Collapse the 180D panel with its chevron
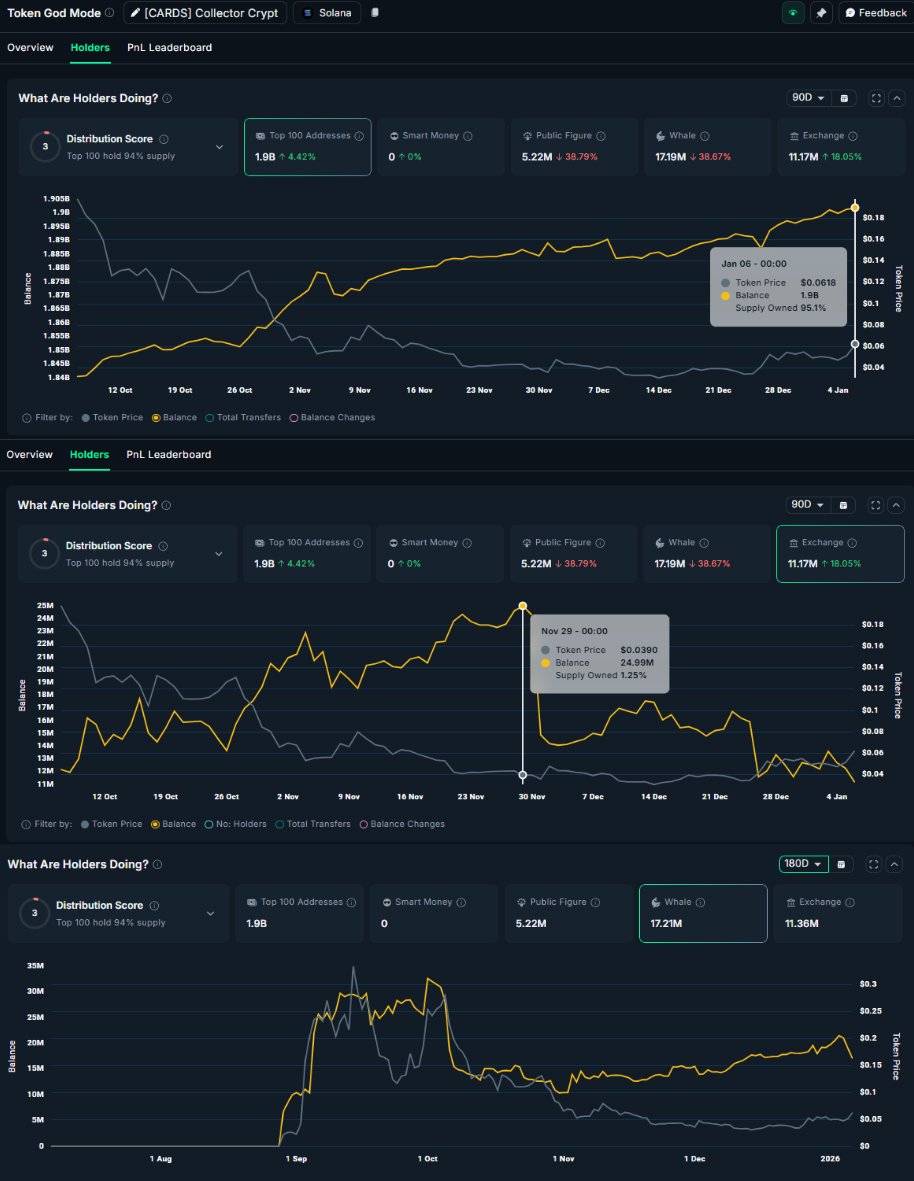This screenshot has height=1181, width=914. coord(894,865)
